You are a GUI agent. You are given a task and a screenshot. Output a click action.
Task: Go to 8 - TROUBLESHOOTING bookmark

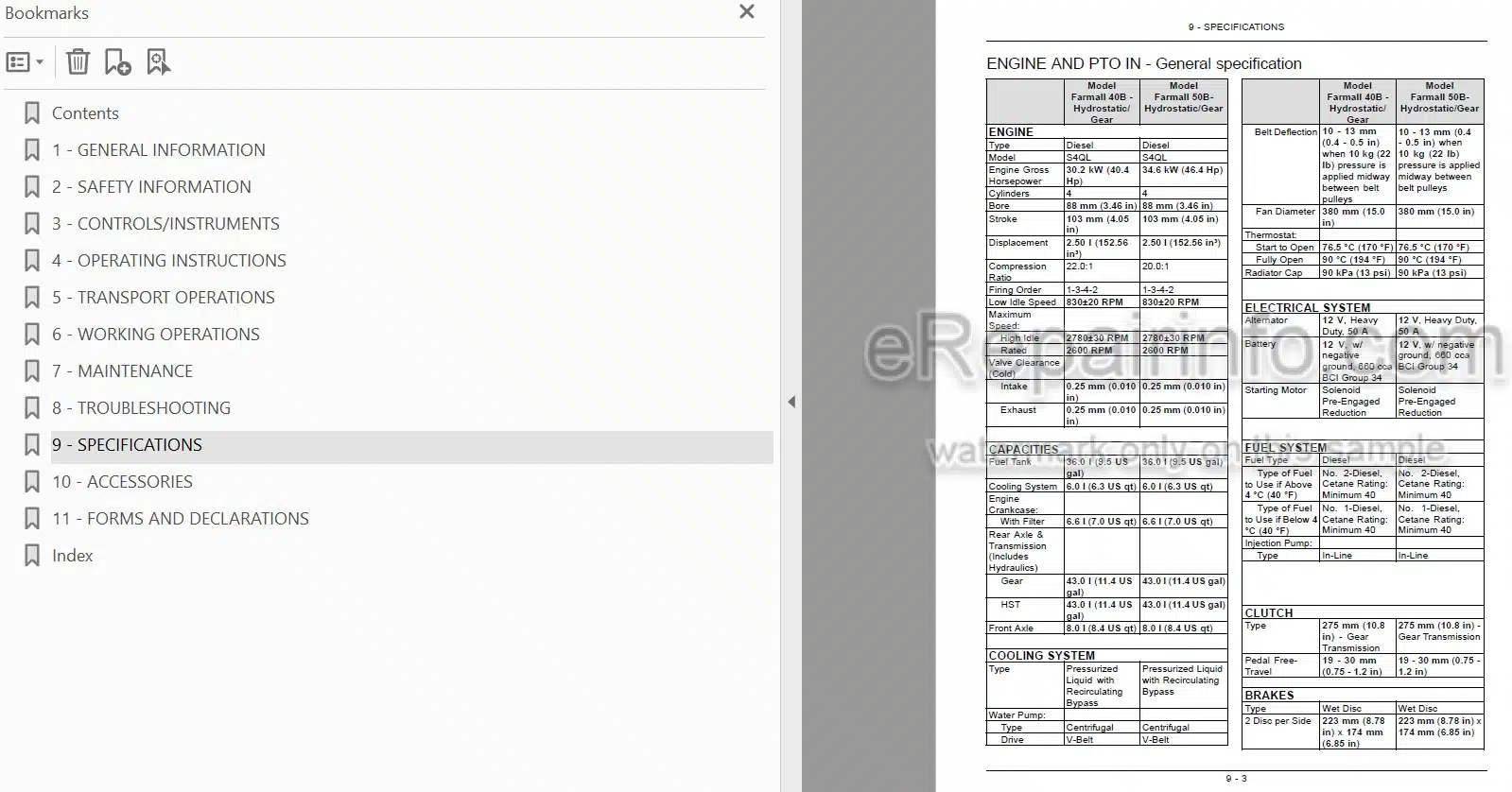141,408
